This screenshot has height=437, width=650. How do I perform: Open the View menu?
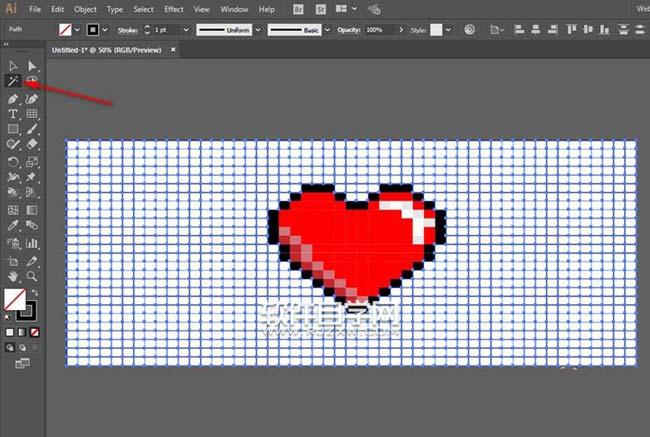pos(201,9)
